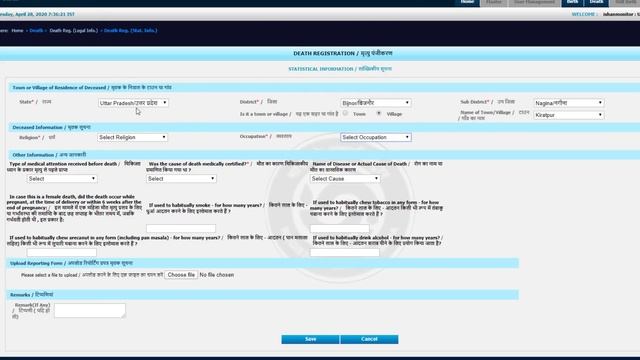640x360 pixels.
Task: Click the Remark text area
Action: tap(90, 310)
